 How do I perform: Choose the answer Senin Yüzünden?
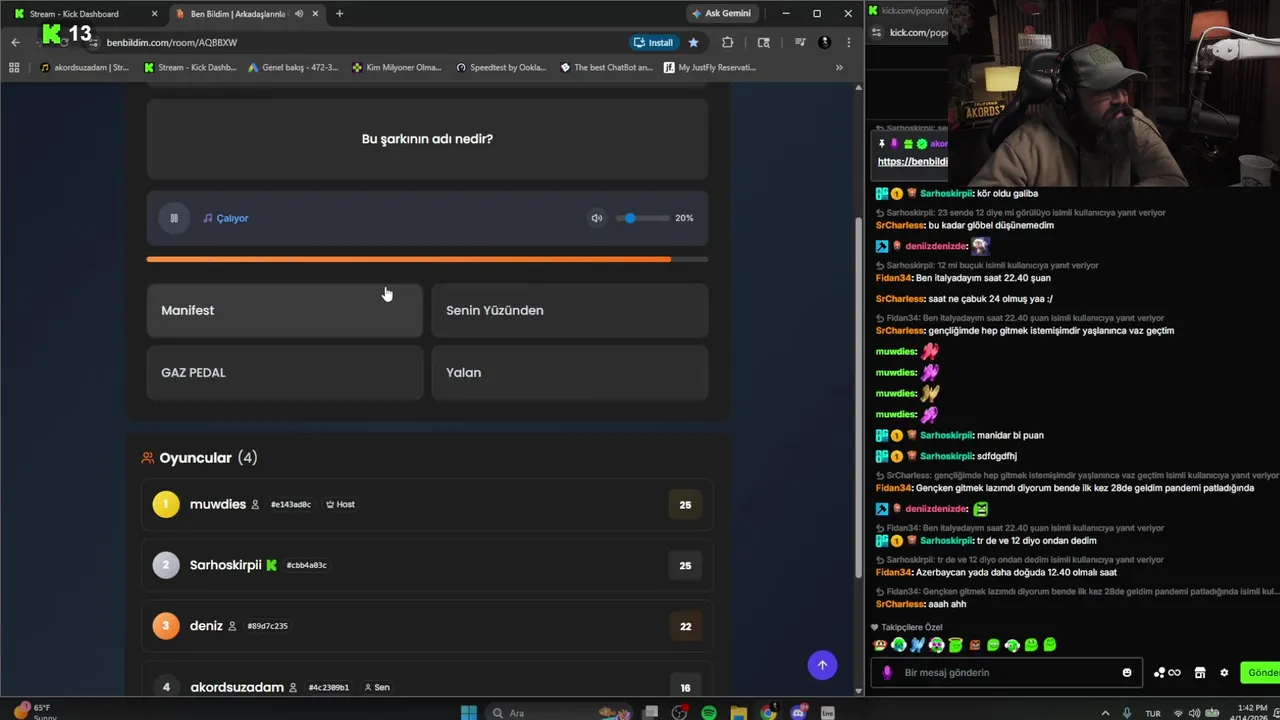[570, 310]
